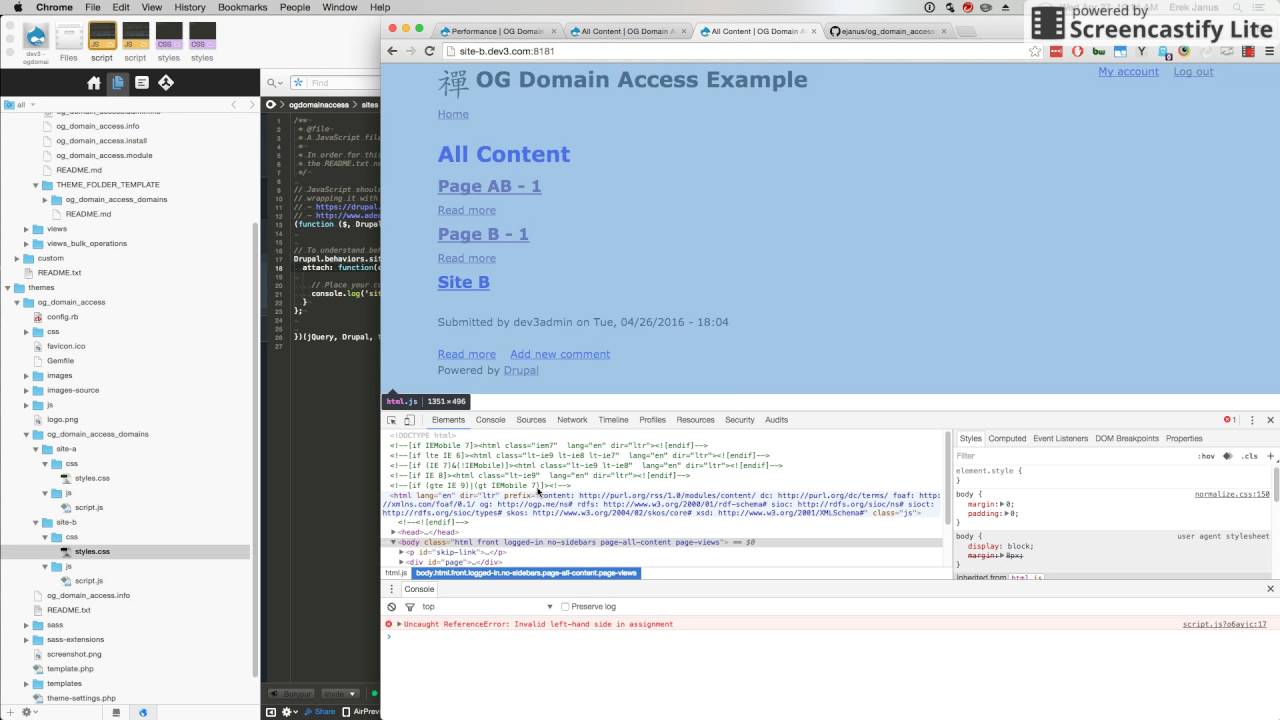Click 'Add new comment' link
1280x720 pixels.
(x=560, y=354)
